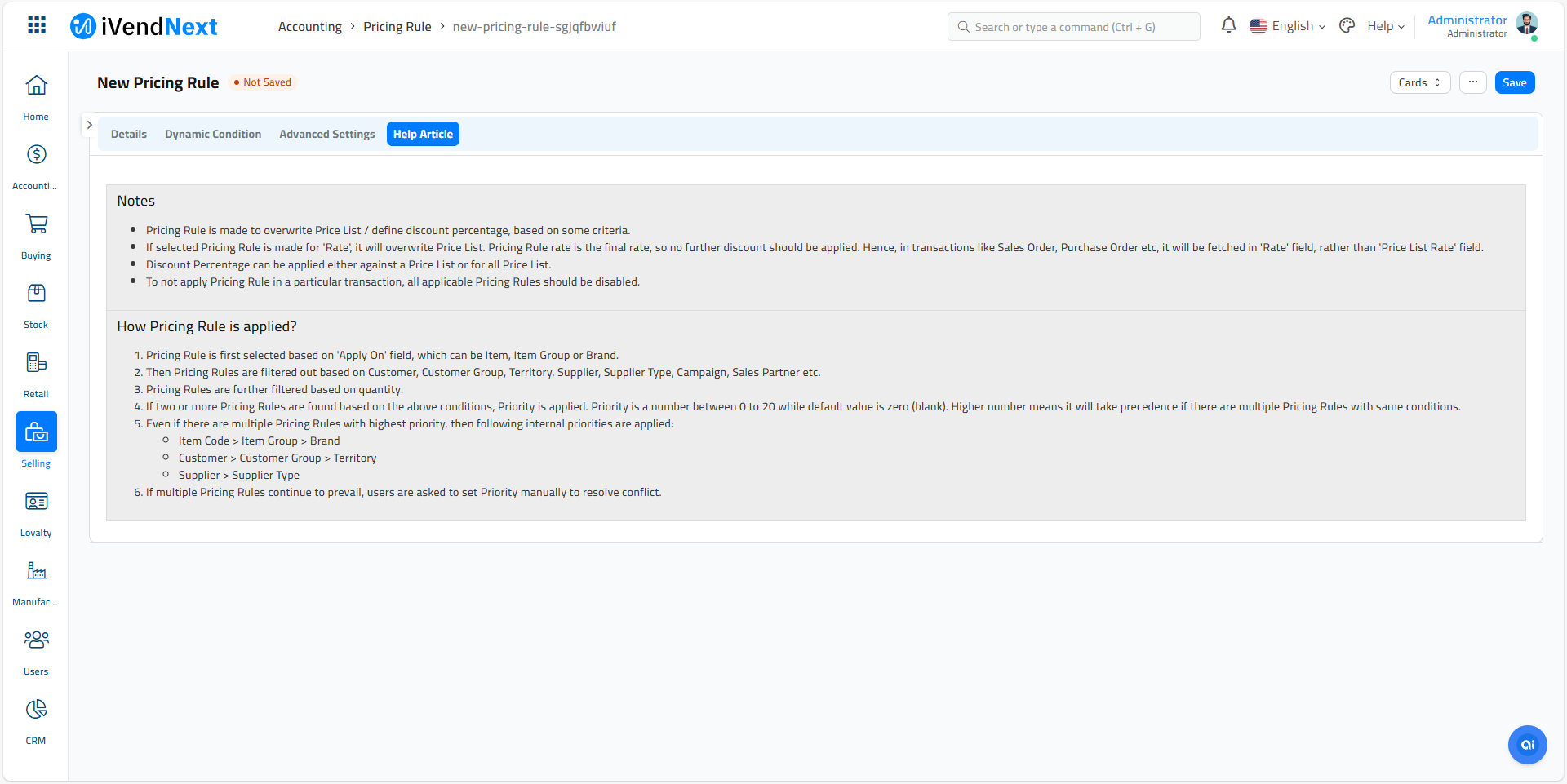Navigate to Pricing Rule breadcrumb link
The width and height of the screenshot is (1567, 784).
pos(397,26)
